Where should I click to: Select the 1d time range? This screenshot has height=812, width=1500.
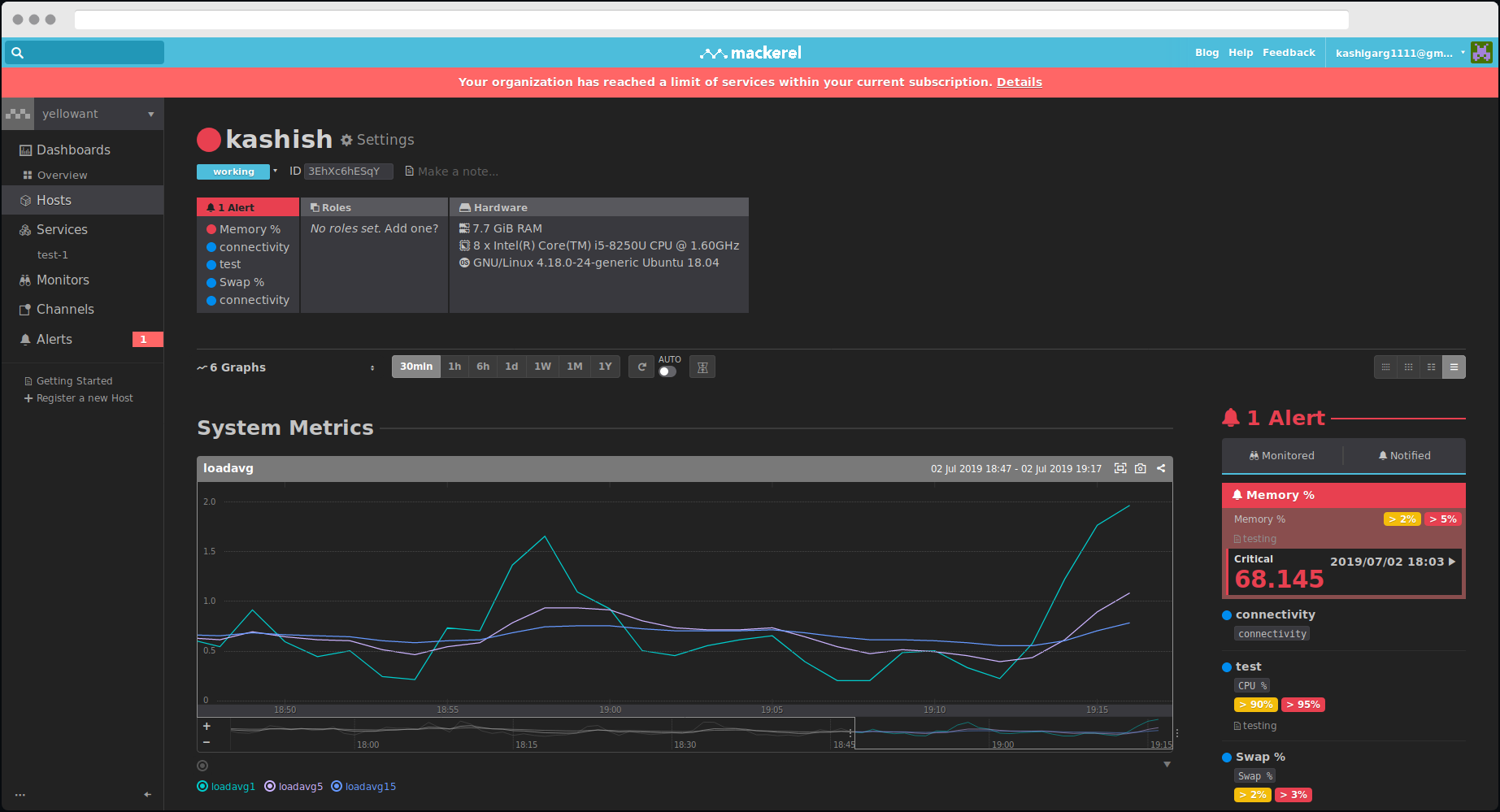click(511, 367)
